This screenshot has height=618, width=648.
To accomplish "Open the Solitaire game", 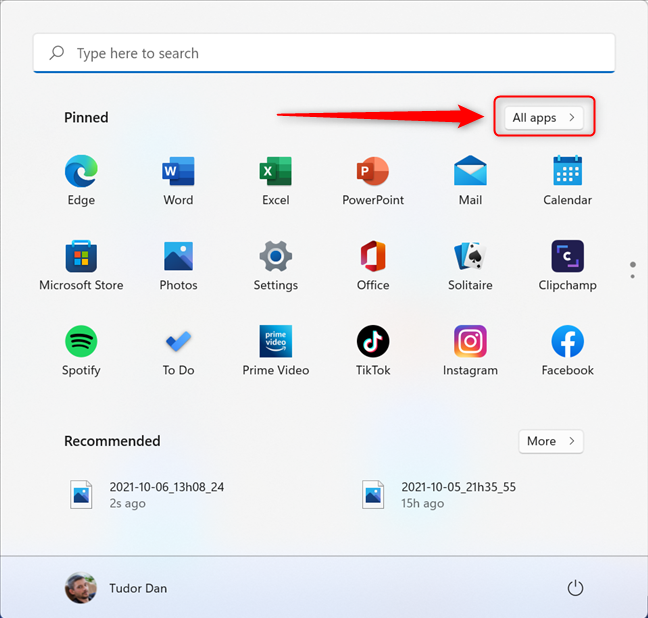I will pos(470,266).
